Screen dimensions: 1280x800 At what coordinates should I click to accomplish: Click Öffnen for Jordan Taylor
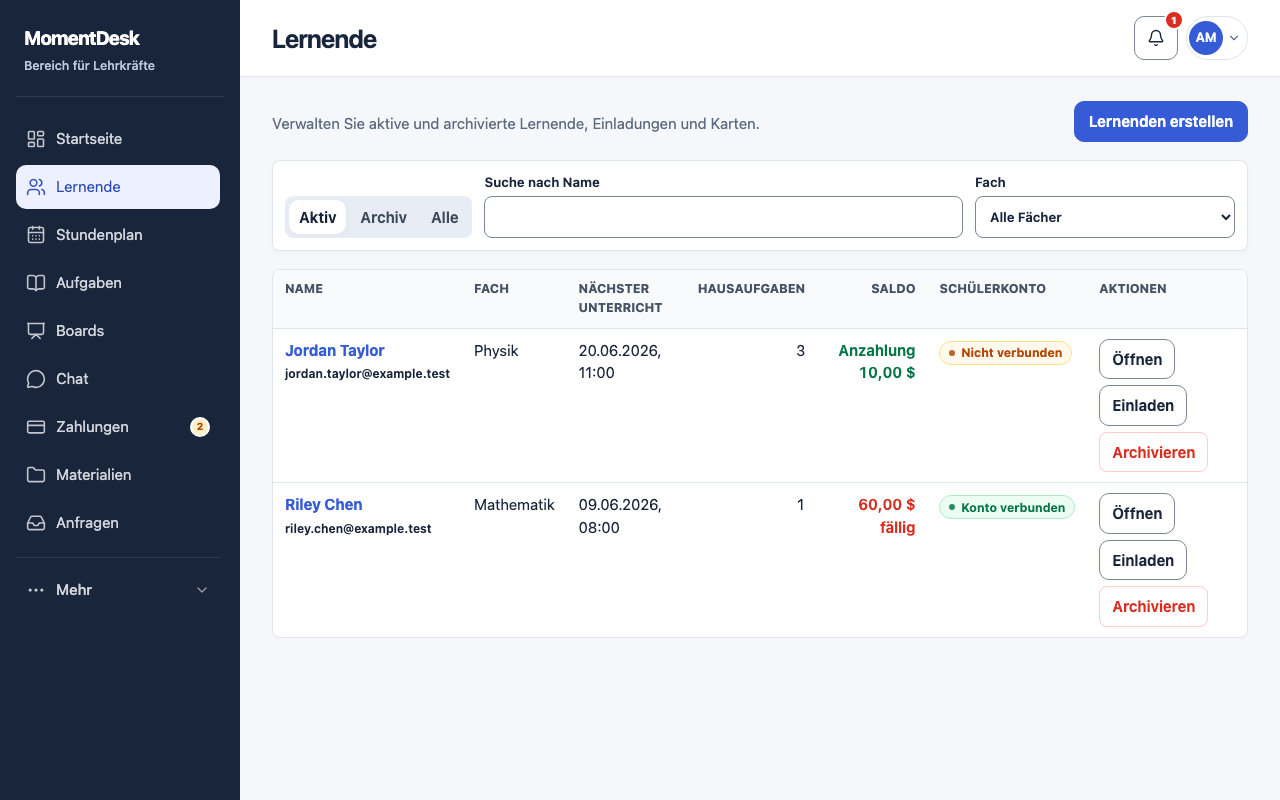[x=1137, y=359]
